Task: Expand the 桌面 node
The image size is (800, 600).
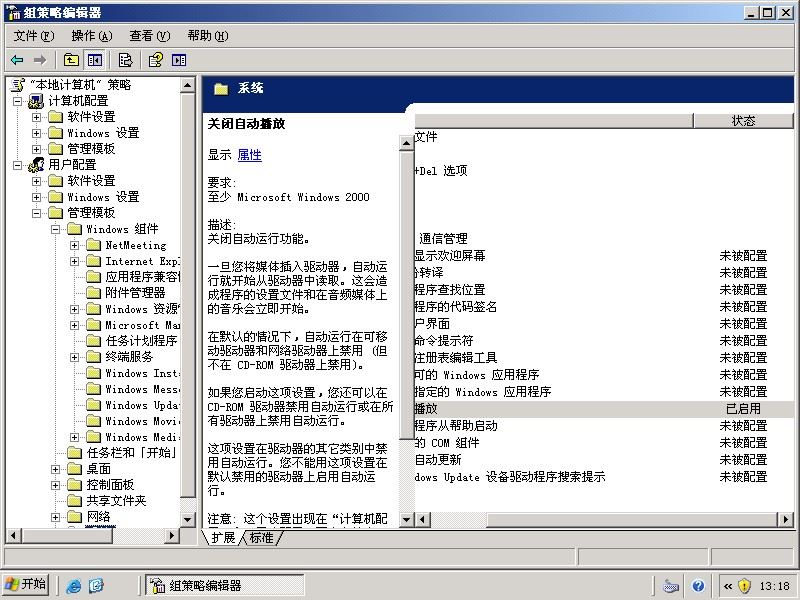Action: (56, 469)
